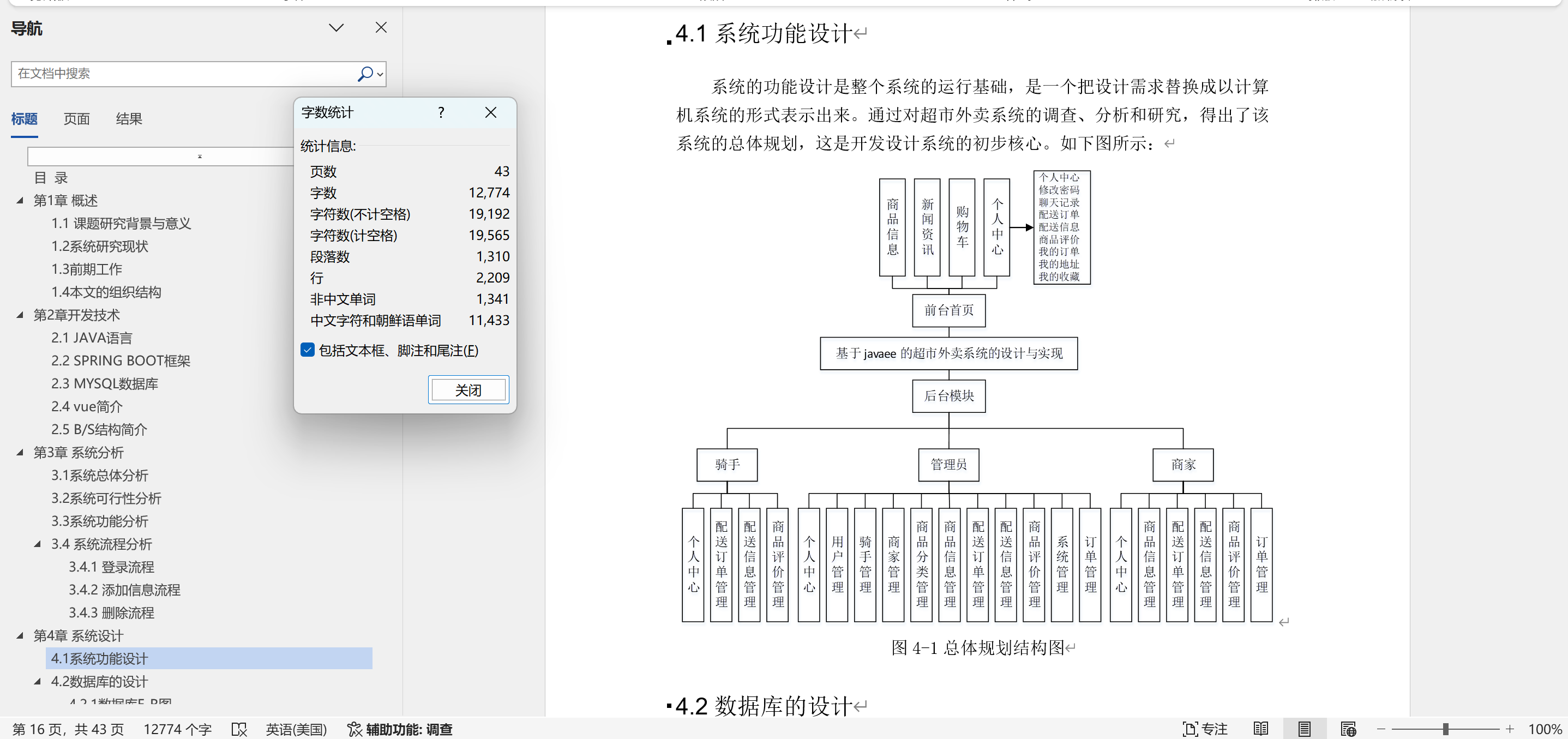Switch to Web Layout view
Viewport: 1568px width, 739px height.
[x=1348, y=729]
